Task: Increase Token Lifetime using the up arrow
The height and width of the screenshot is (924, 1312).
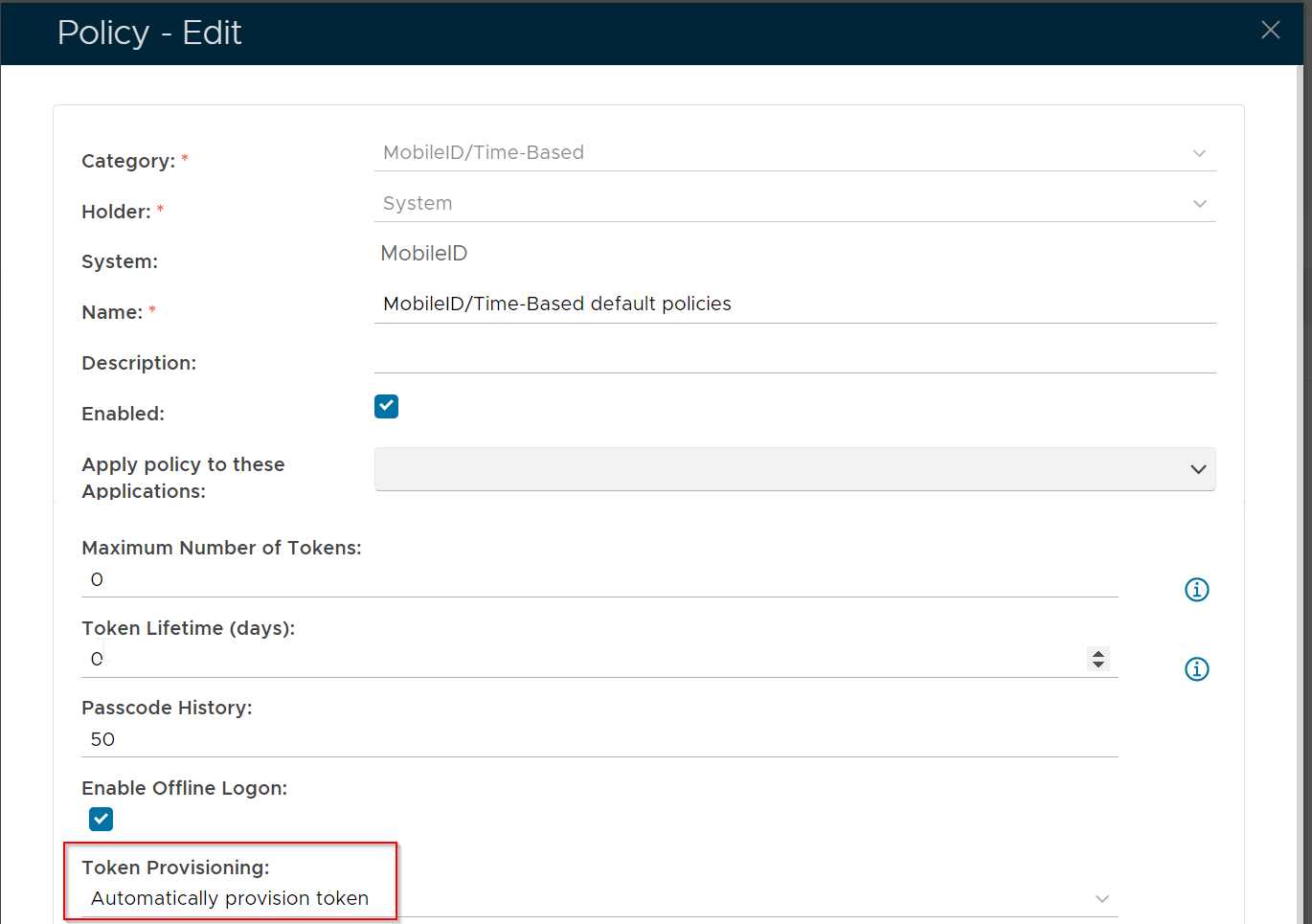Action: 1098,654
